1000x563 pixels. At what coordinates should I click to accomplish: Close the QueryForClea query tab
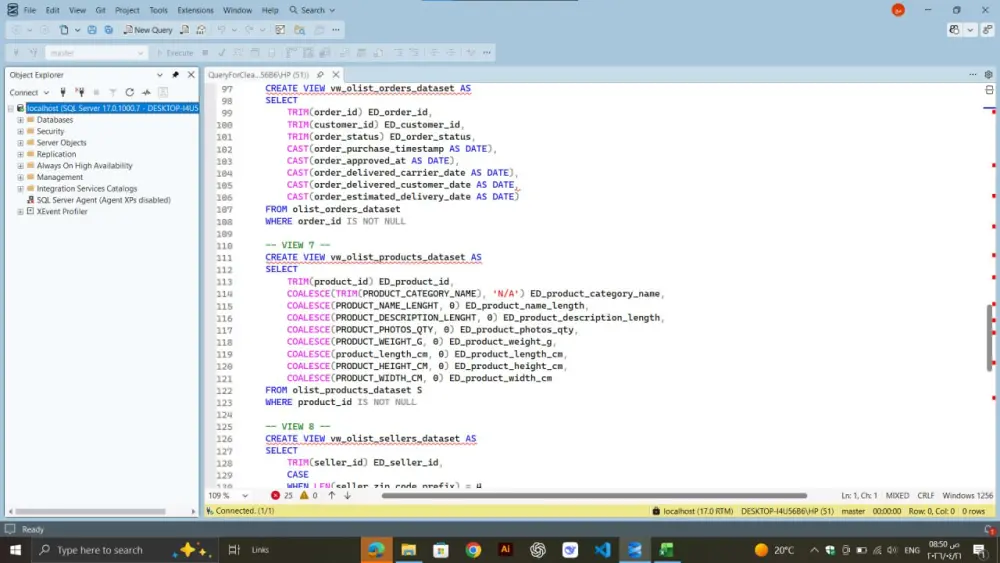coord(335,75)
